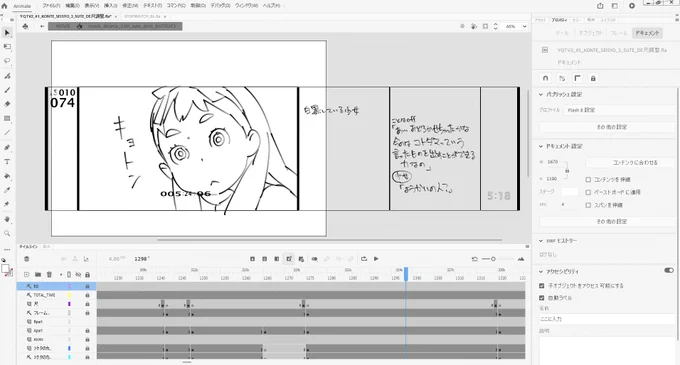Click the 名前 accessibility input field
680x365 pixels.
(607, 319)
